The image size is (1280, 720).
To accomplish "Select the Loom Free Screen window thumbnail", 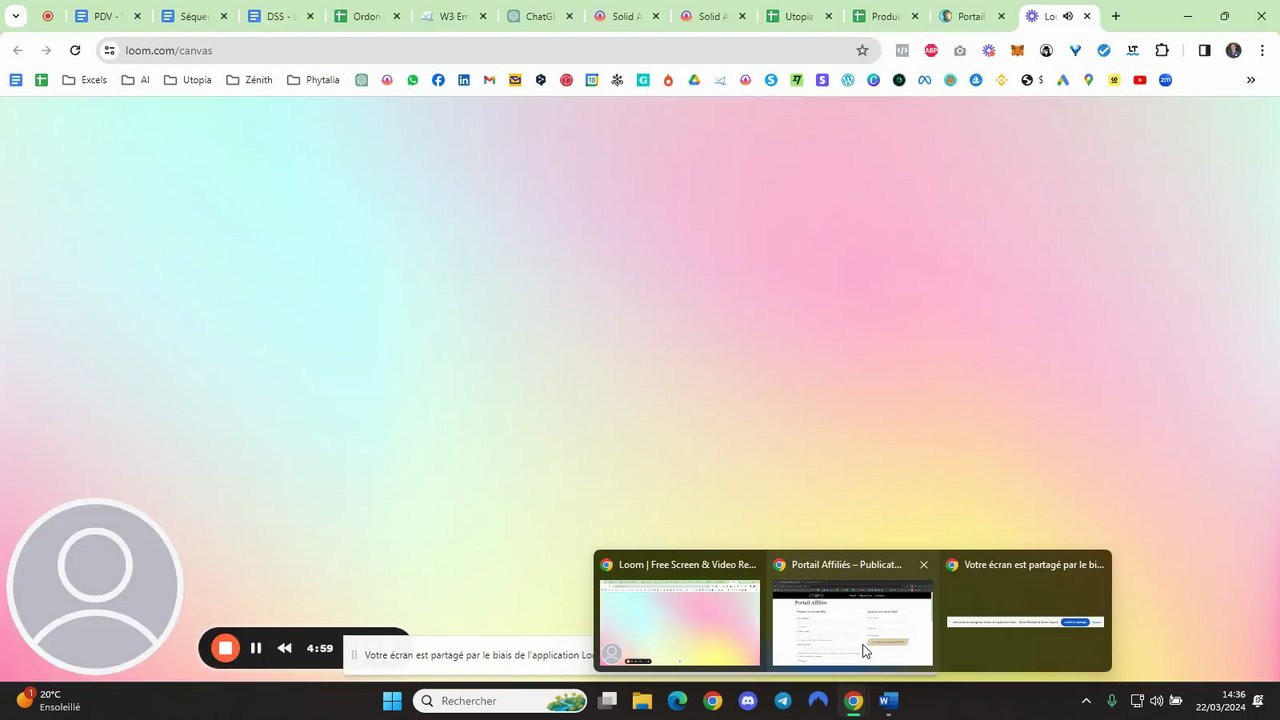I will 680,622.
